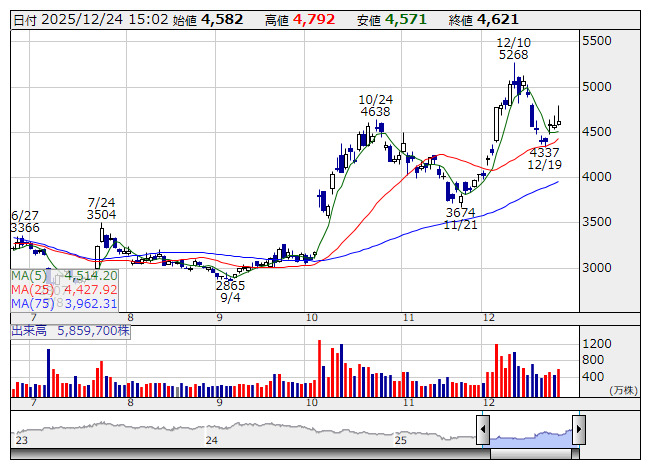Viewport: 653px width, 470px height.
Task: Select the MA(75) legend entry
Action: click(x=65, y=304)
